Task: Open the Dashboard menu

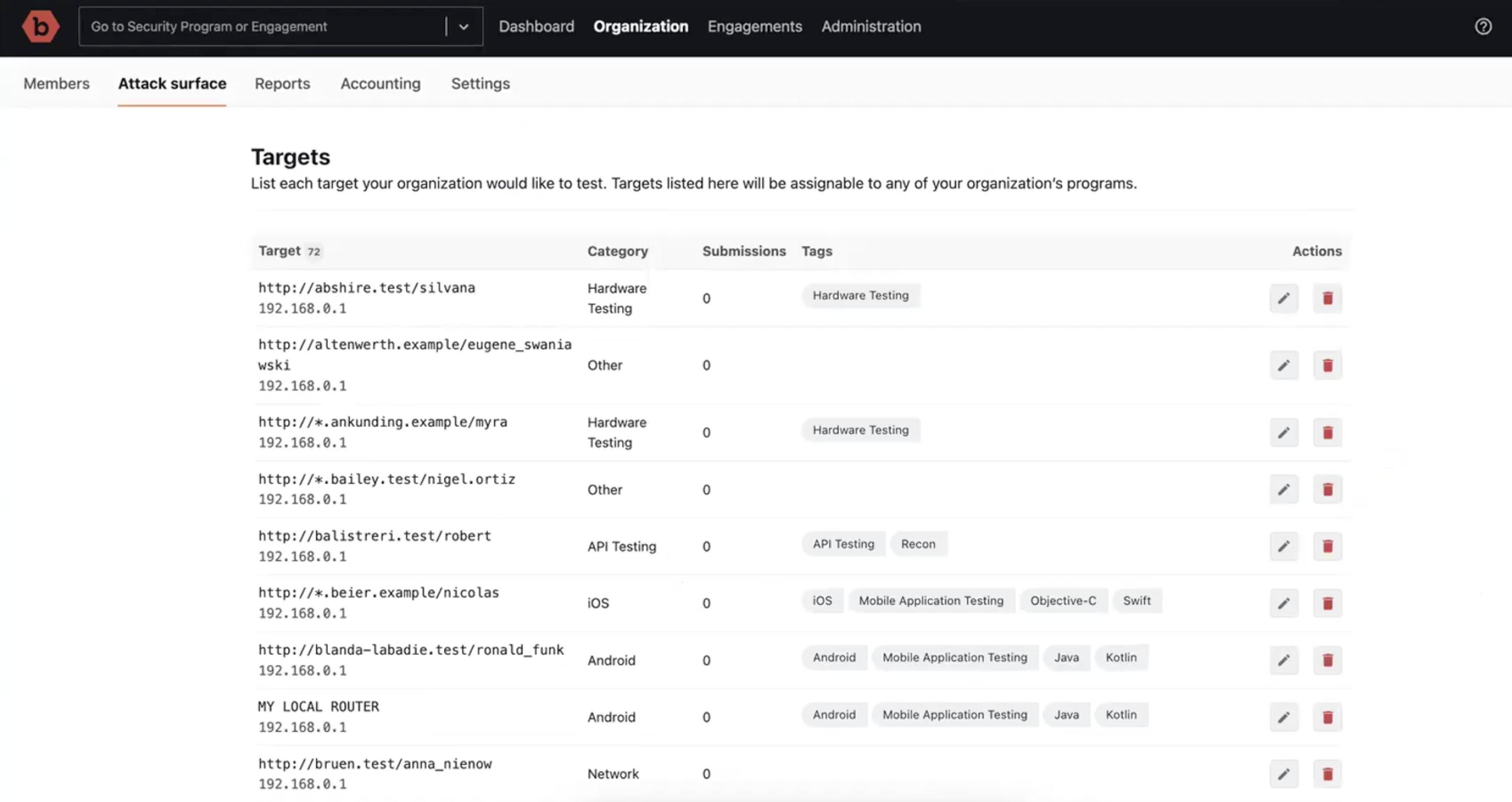Action: pos(537,26)
